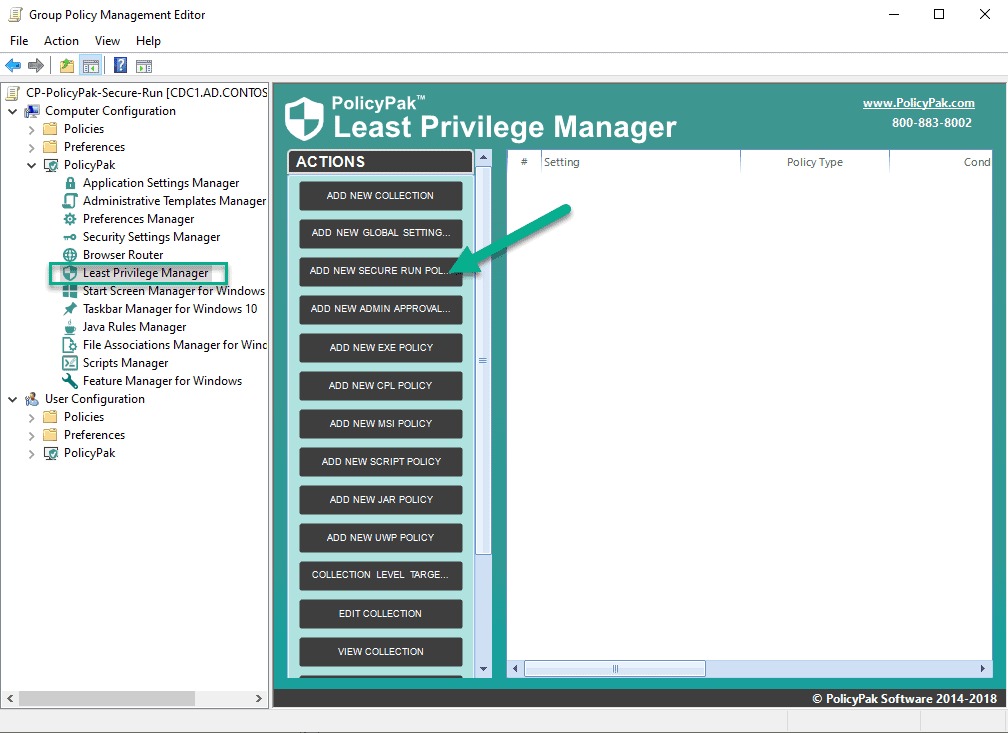This screenshot has width=1008, height=733.
Task: Click the Policy Type column header
Action: coord(814,162)
